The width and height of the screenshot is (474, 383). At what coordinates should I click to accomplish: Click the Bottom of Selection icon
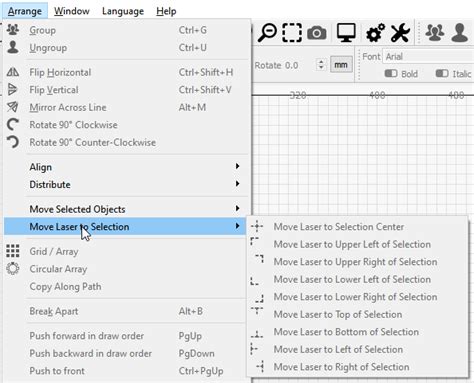(x=257, y=334)
